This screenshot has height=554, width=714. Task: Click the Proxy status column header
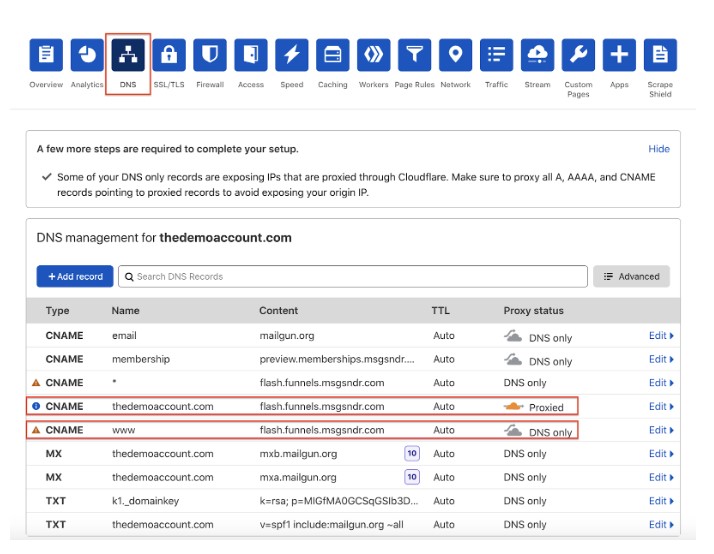point(533,311)
